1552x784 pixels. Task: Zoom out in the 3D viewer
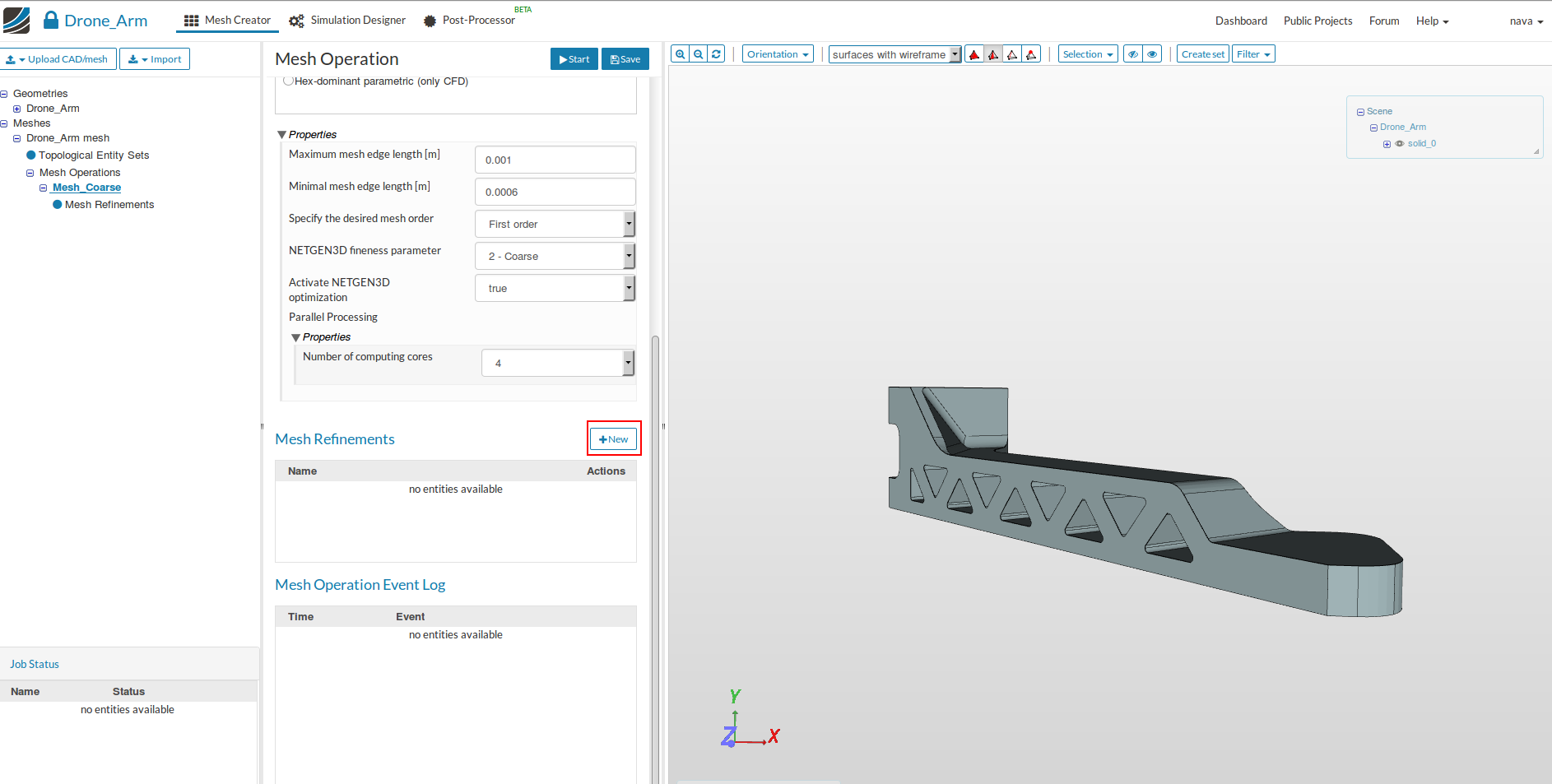pos(699,54)
